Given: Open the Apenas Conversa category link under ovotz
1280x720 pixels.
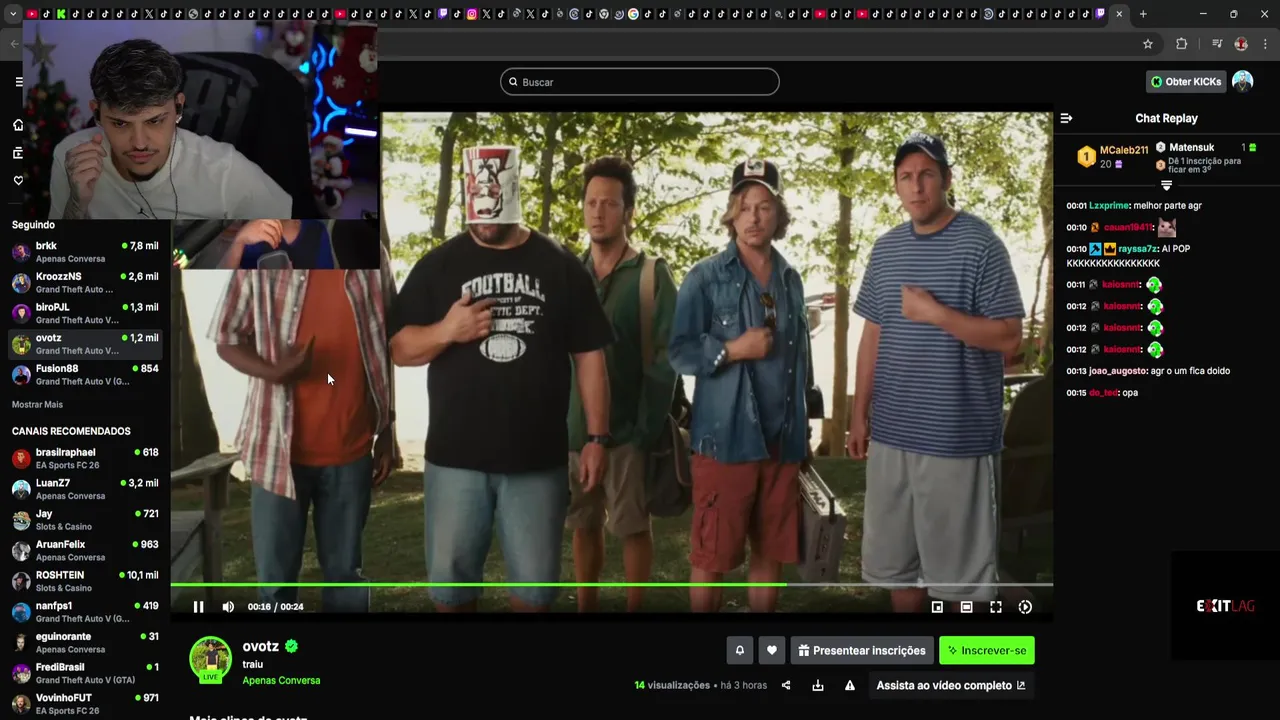Looking at the screenshot, I should 281,681.
